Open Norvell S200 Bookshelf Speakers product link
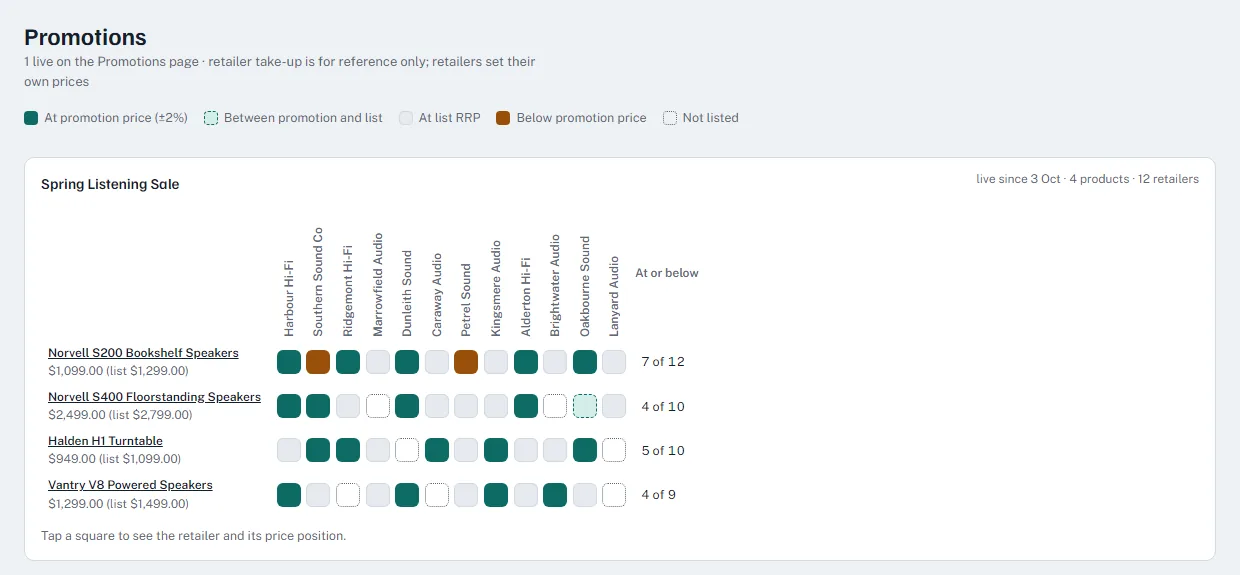 (143, 353)
